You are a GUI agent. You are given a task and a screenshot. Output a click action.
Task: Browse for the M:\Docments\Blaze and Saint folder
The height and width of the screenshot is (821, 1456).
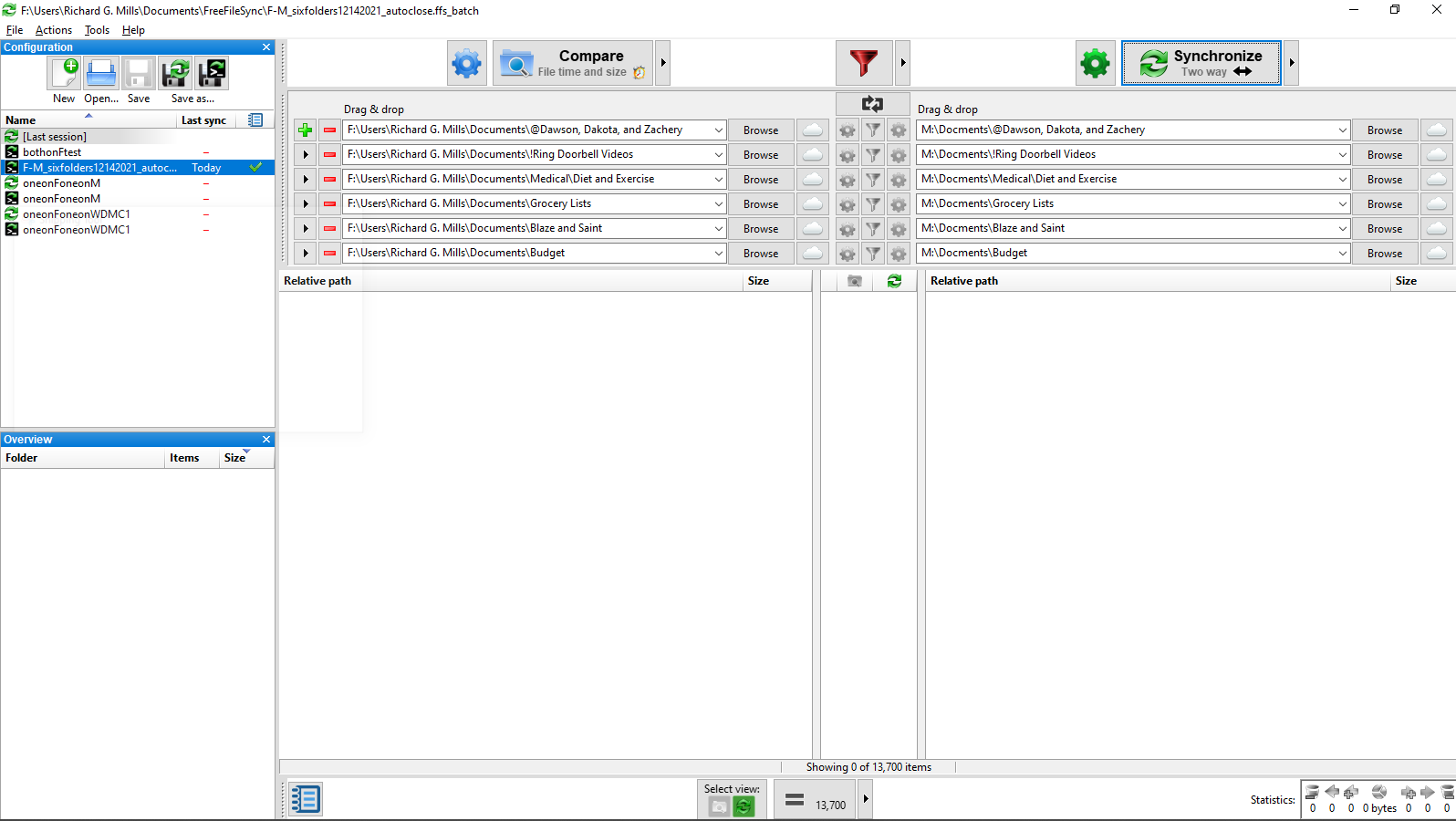coord(1385,229)
